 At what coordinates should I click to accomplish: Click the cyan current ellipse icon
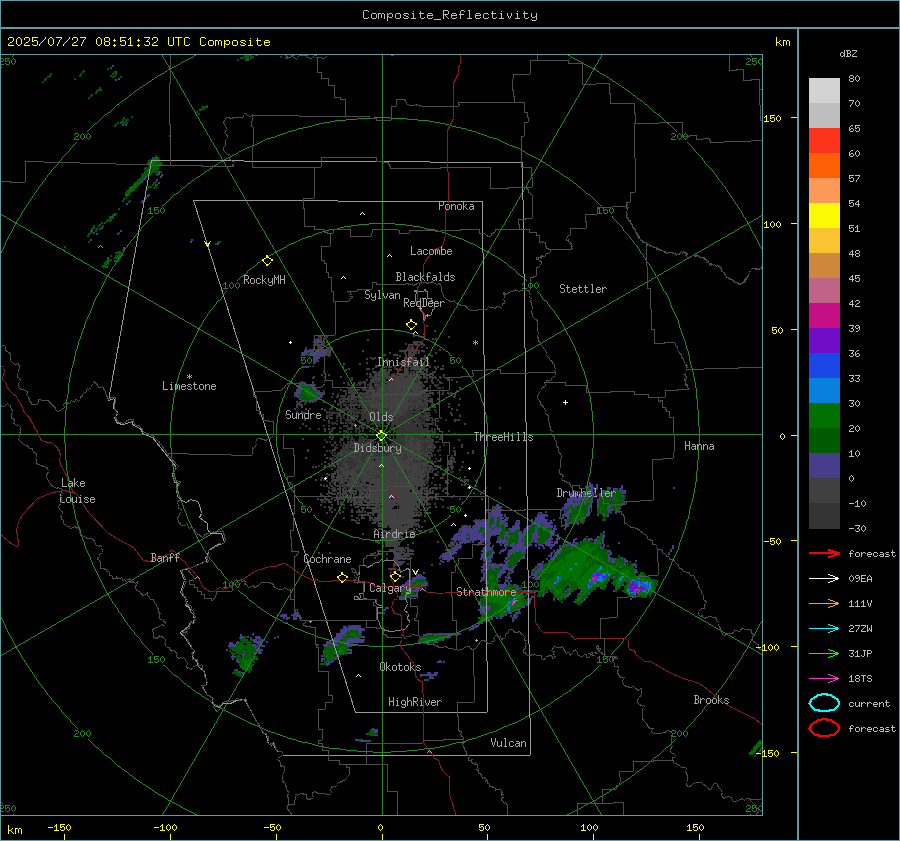click(824, 703)
